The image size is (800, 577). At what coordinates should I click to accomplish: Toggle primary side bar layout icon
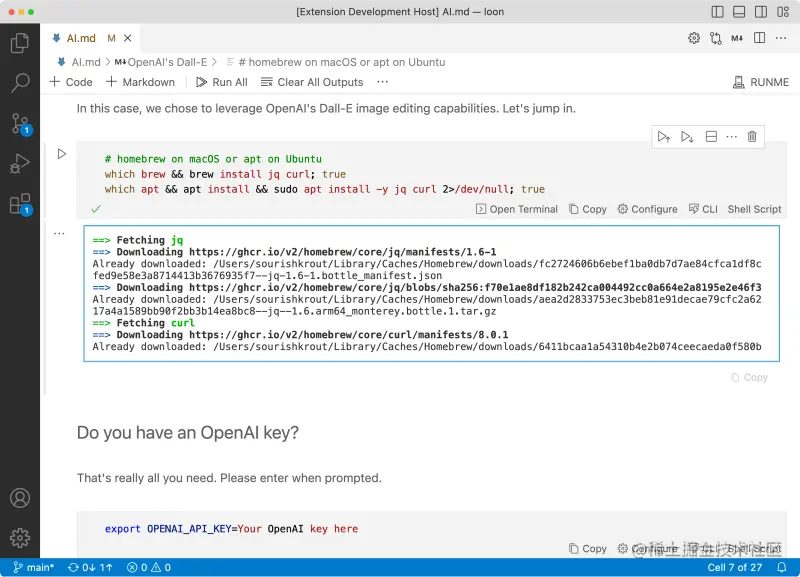click(717, 12)
